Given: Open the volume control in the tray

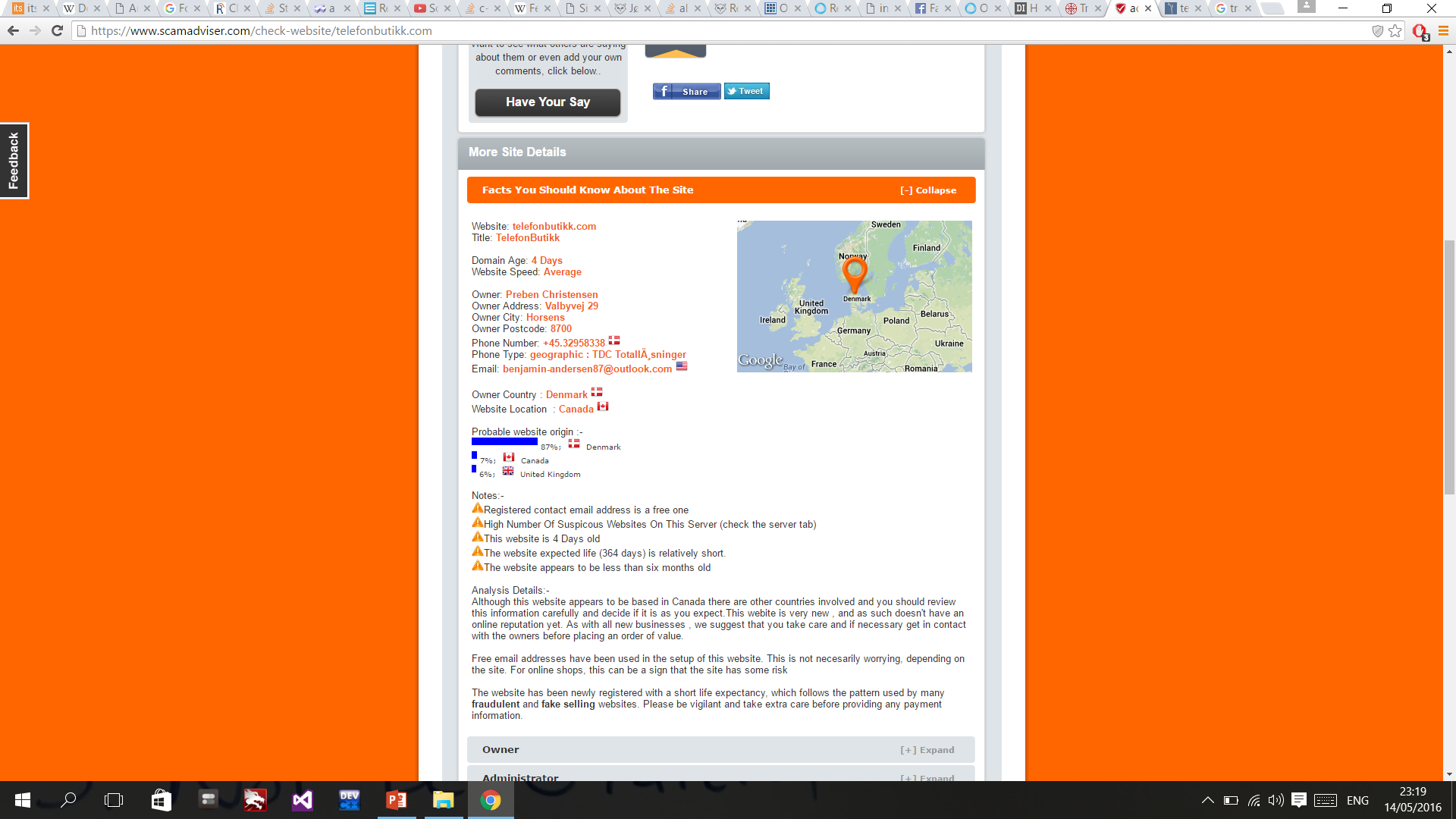Looking at the screenshot, I should (x=1276, y=800).
